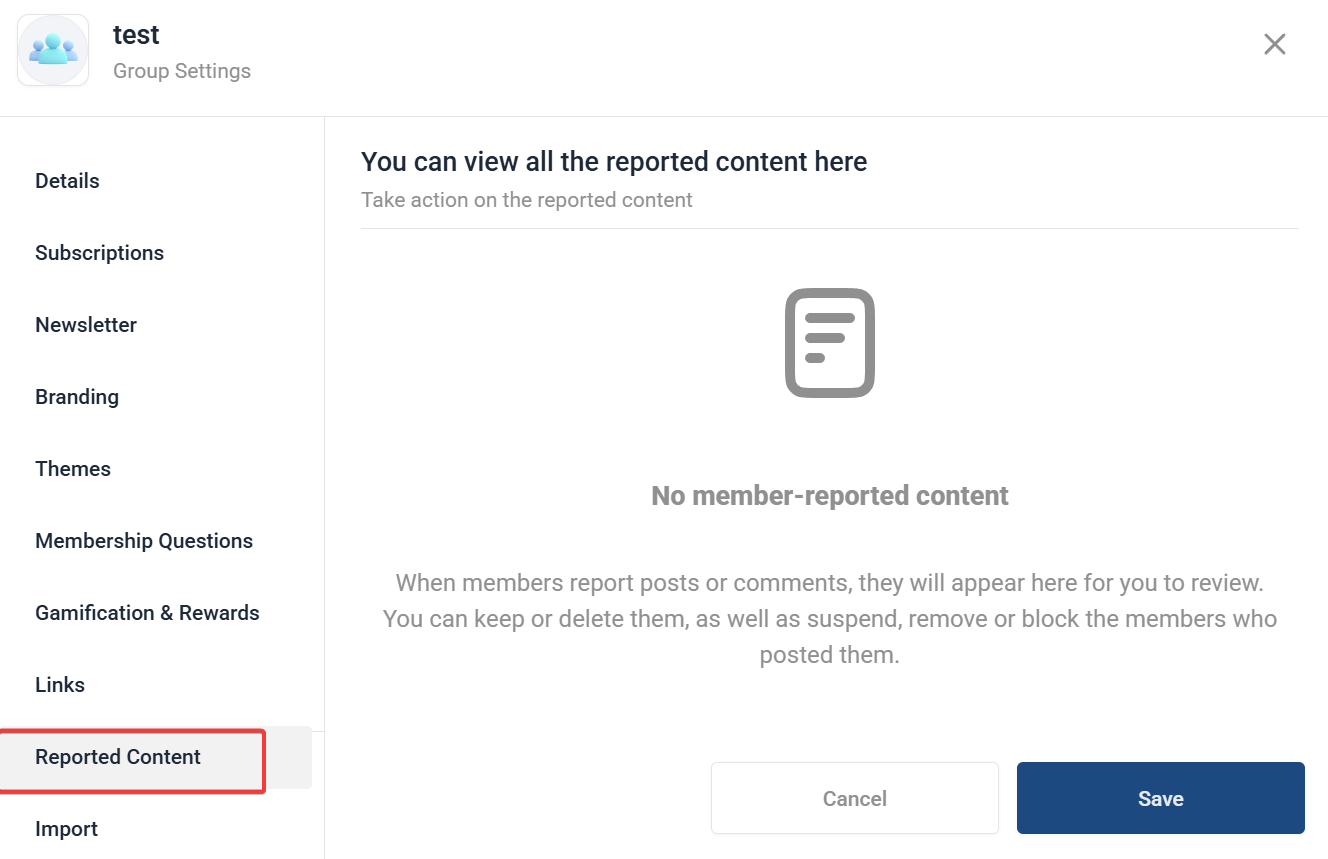Click the "Group Settings" subtitle
Viewport: 1328px width, 859px height.
(x=182, y=71)
